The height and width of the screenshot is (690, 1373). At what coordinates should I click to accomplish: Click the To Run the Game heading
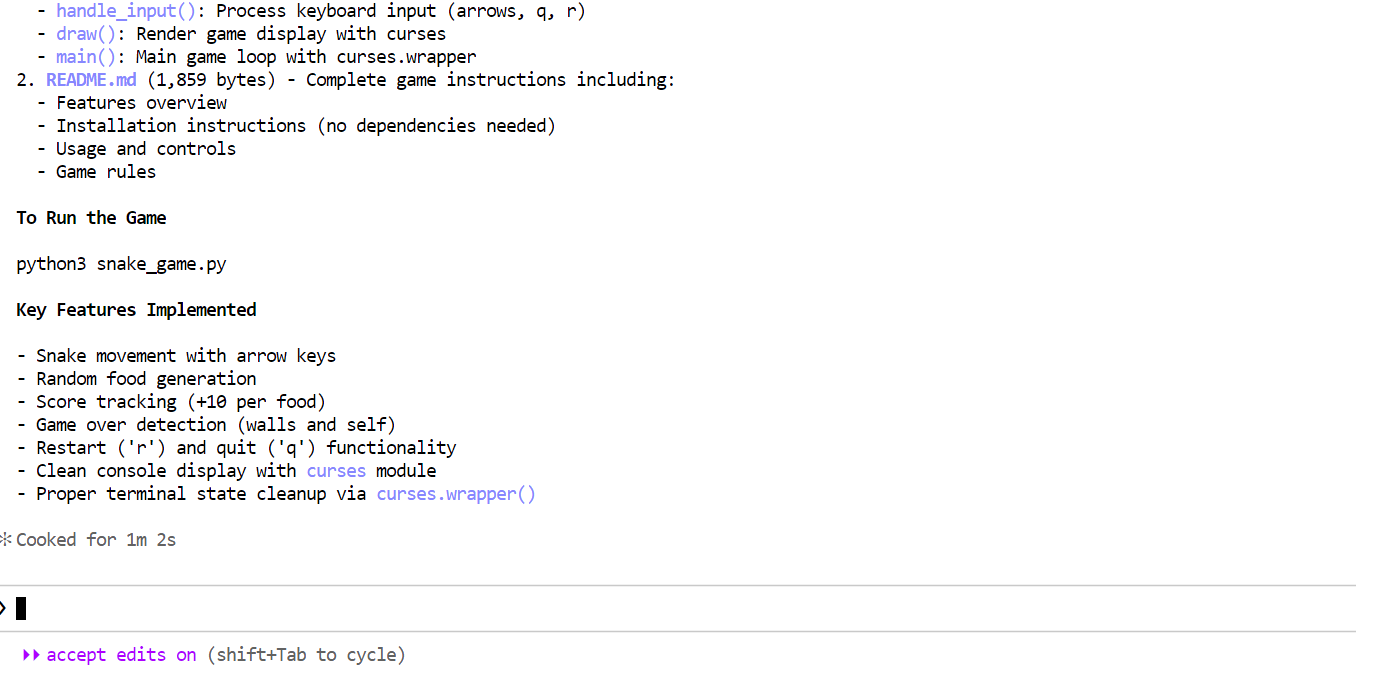(x=91, y=217)
